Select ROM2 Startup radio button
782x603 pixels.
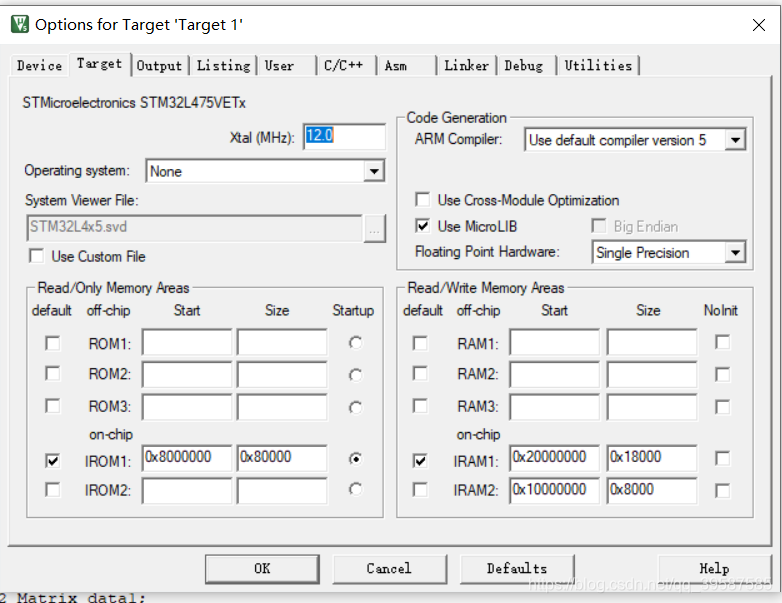355,375
